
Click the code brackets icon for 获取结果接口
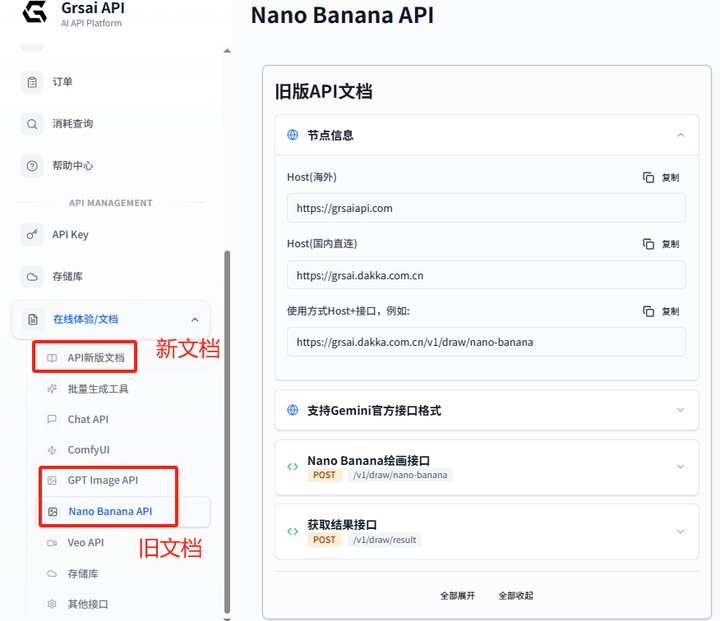click(292, 531)
